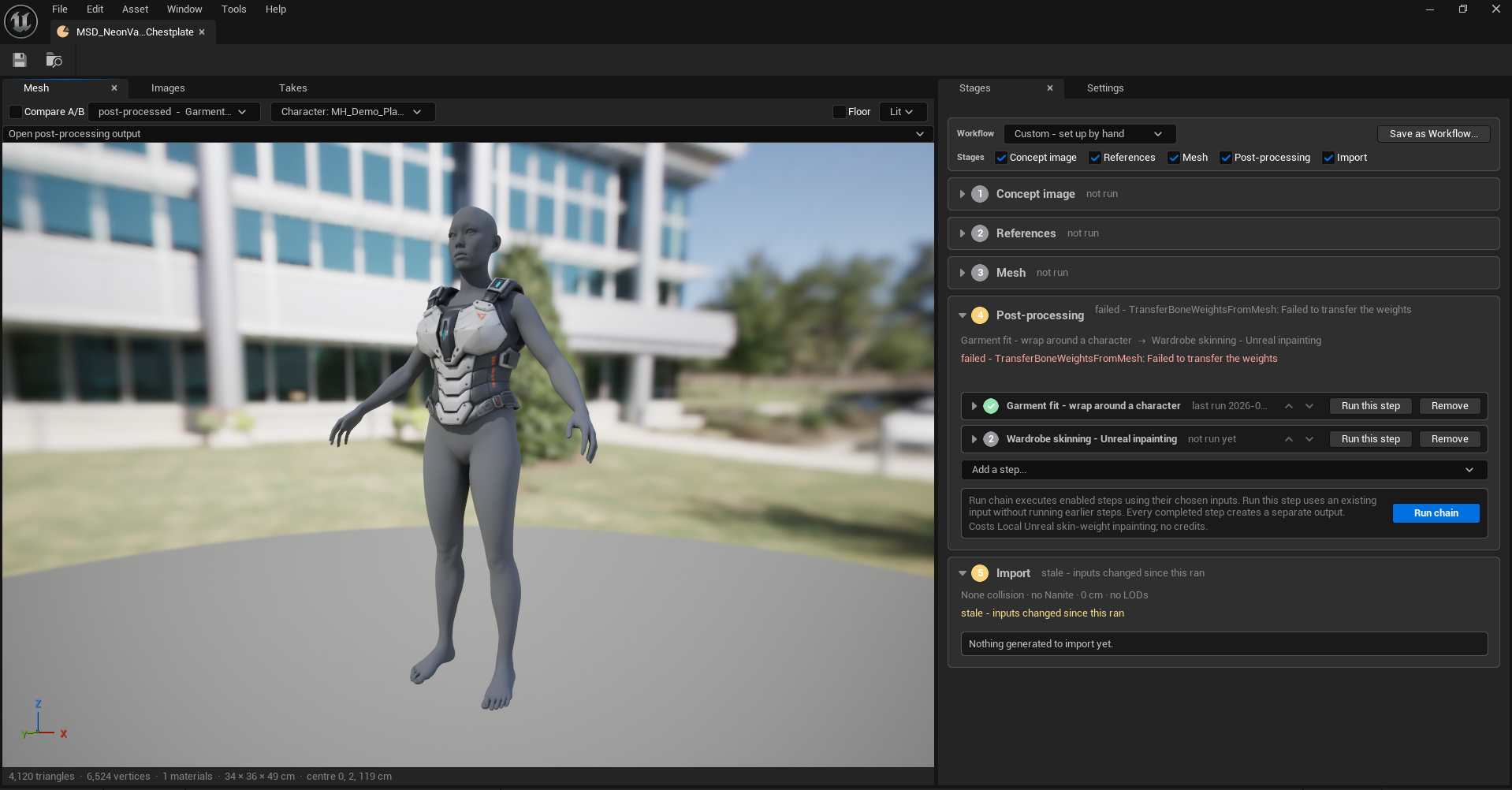Browse to asset in Content Browser icon
Screen dimensions: 1512x790
(54, 60)
